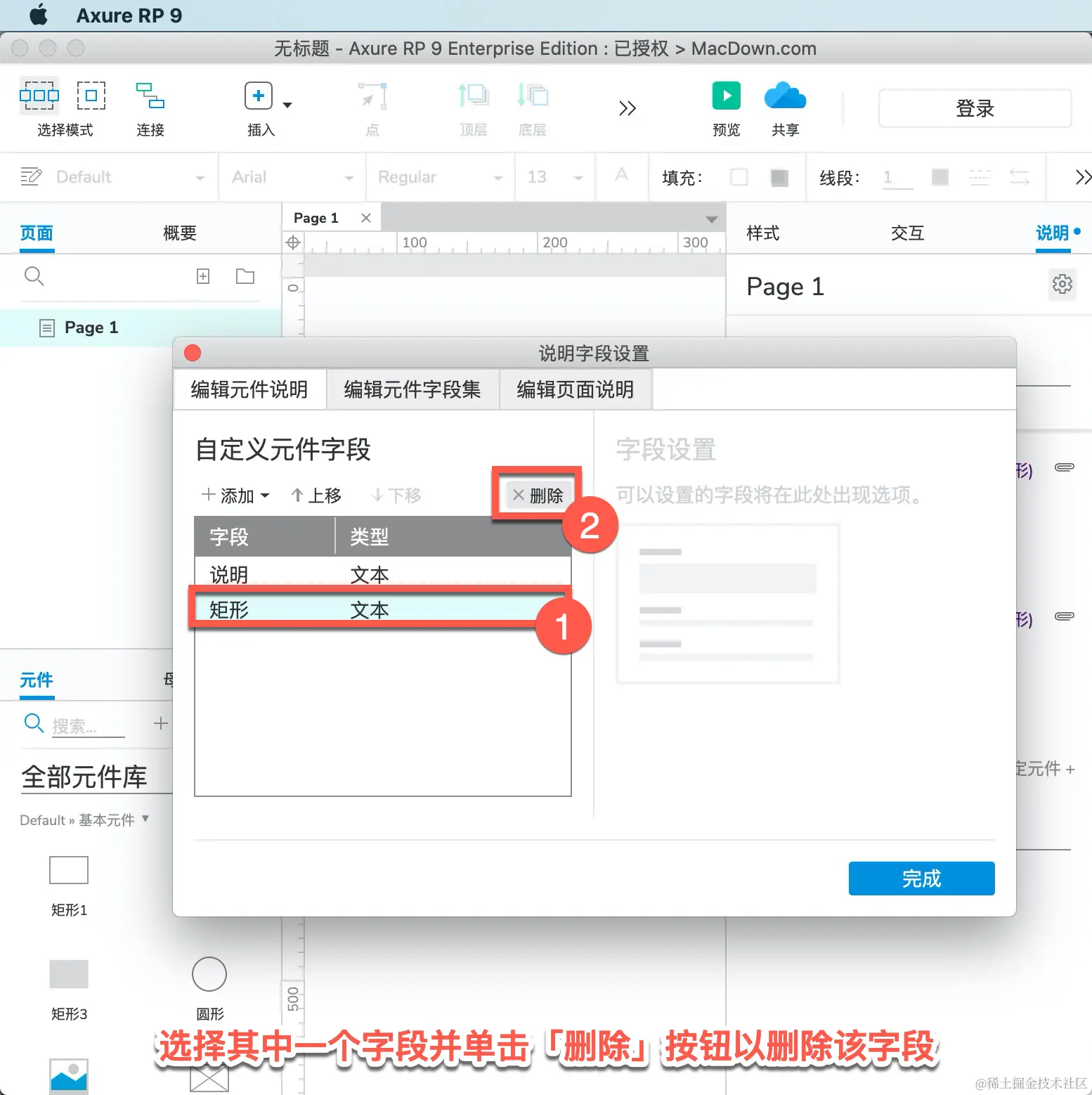Screen dimensions: 1092x1095
Task: Open the notes settings gear icon
Action: (x=1062, y=284)
